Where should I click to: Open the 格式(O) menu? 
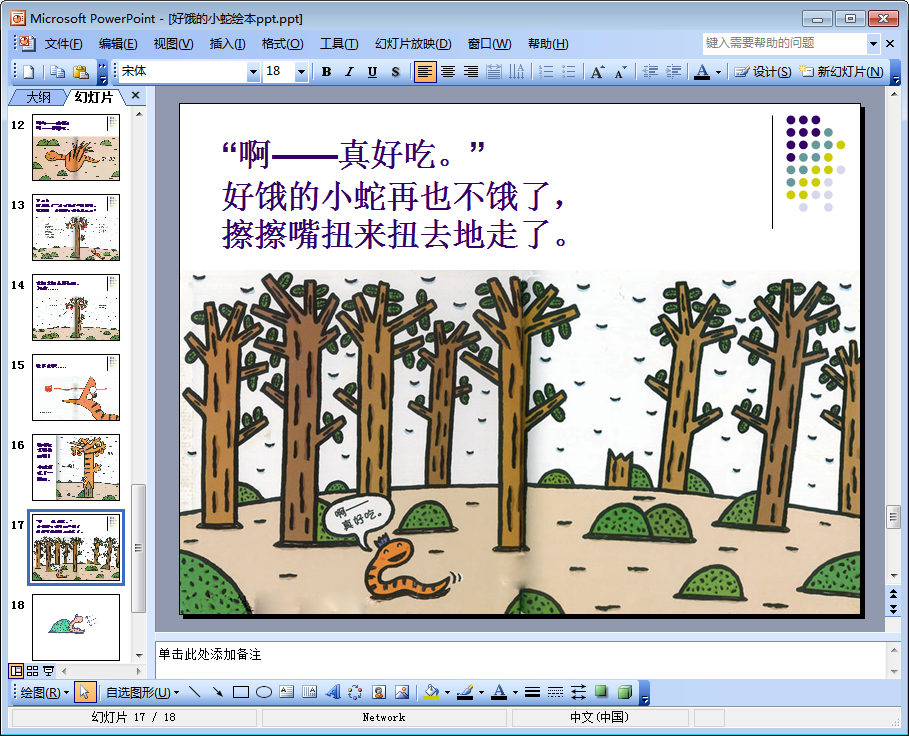pos(282,44)
